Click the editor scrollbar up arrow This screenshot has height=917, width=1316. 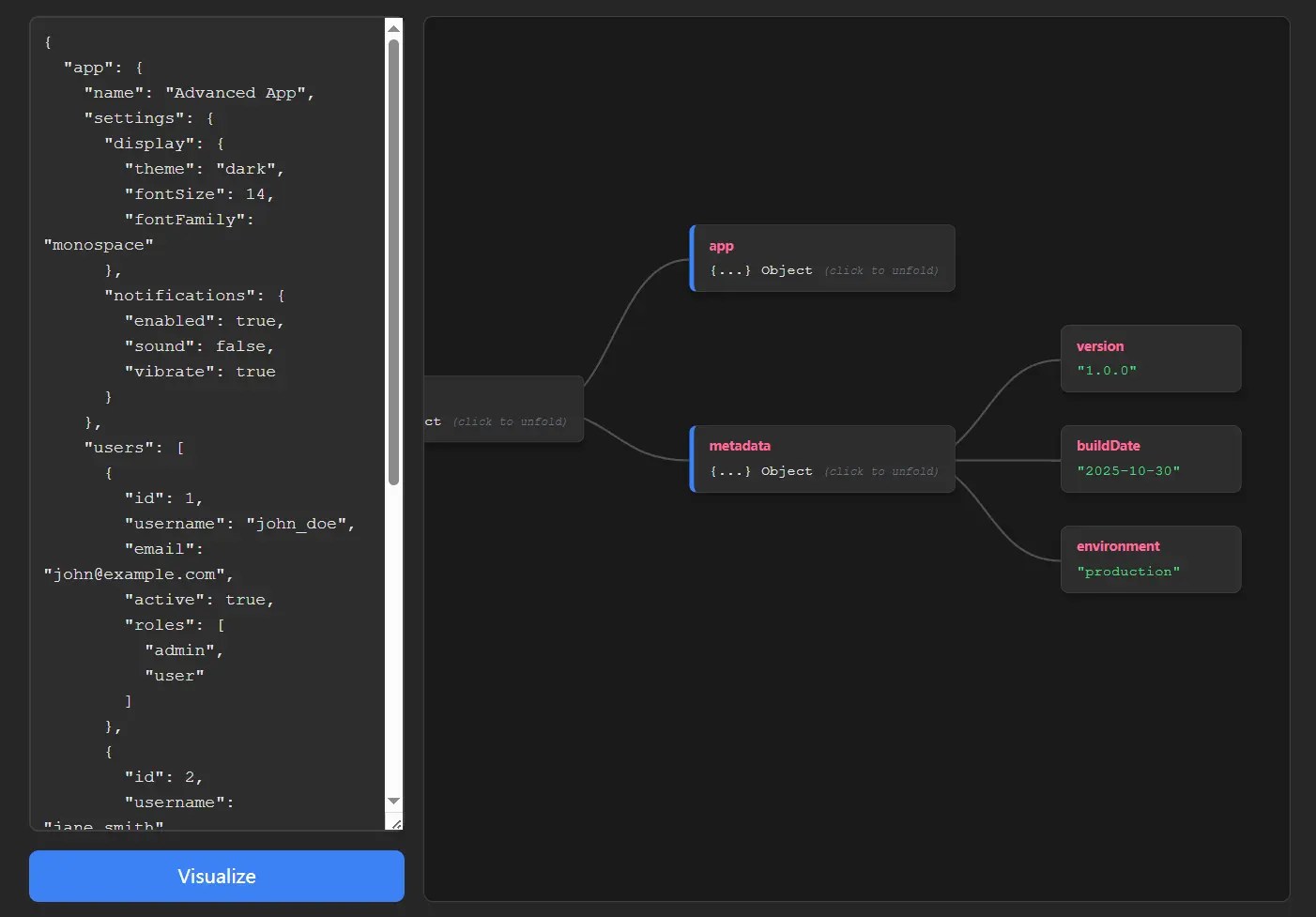tap(393, 26)
